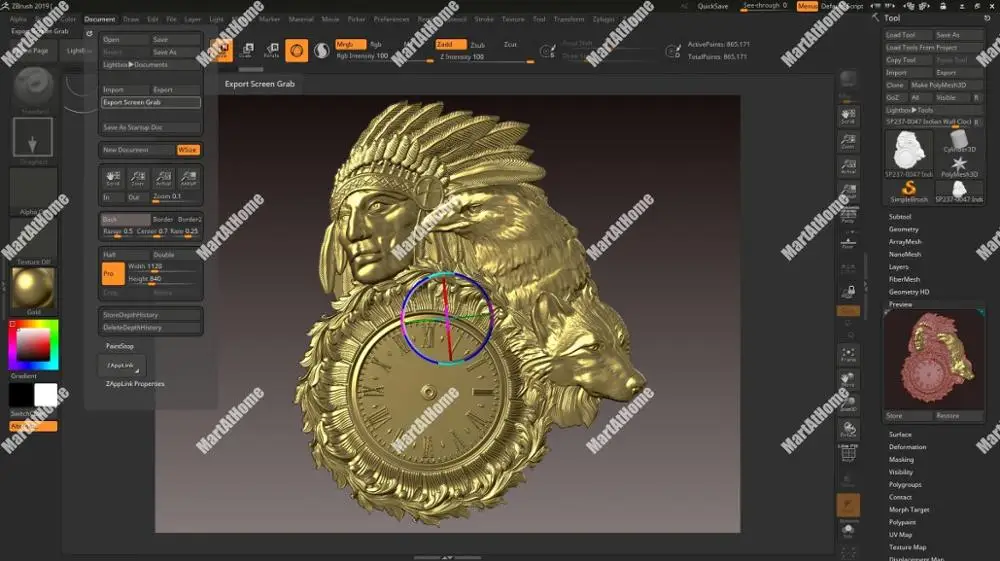Click Save As Startup Doc

151,128
